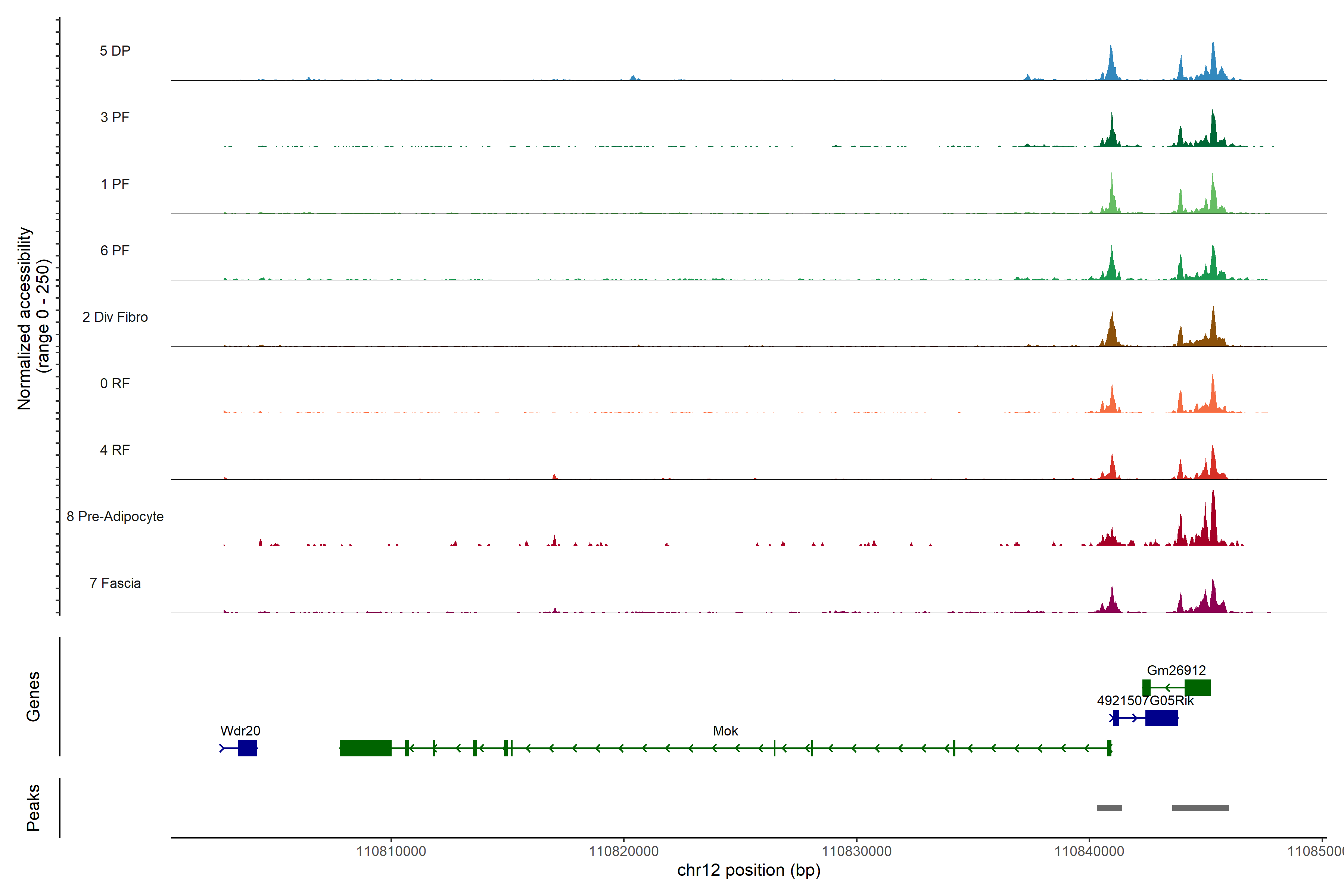Click the 110820000 axis tick label
The width and height of the screenshot is (1344, 896).
click(x=623, y=852)
